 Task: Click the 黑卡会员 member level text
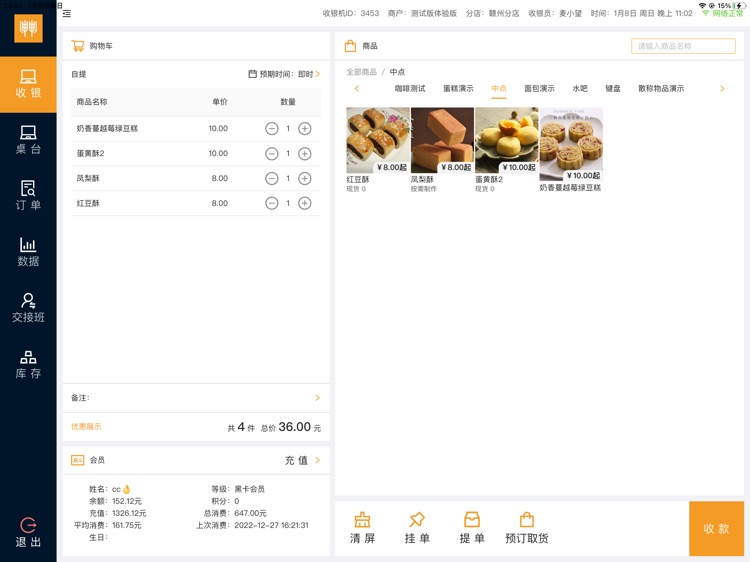(x=250, y=489)
